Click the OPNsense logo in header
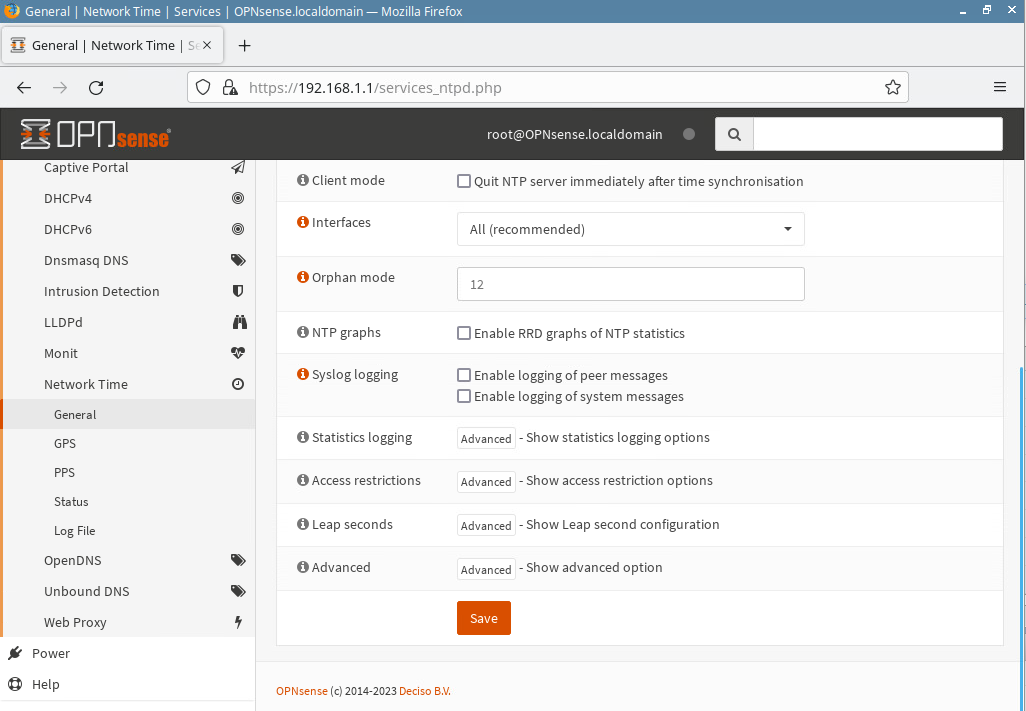 point(95,134)
